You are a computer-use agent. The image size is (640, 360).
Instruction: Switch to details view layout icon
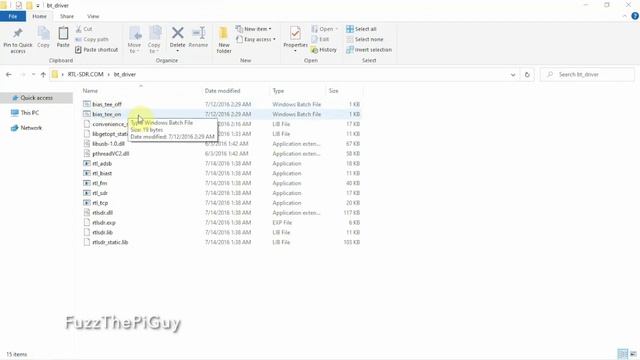click(x=622, y=354)
